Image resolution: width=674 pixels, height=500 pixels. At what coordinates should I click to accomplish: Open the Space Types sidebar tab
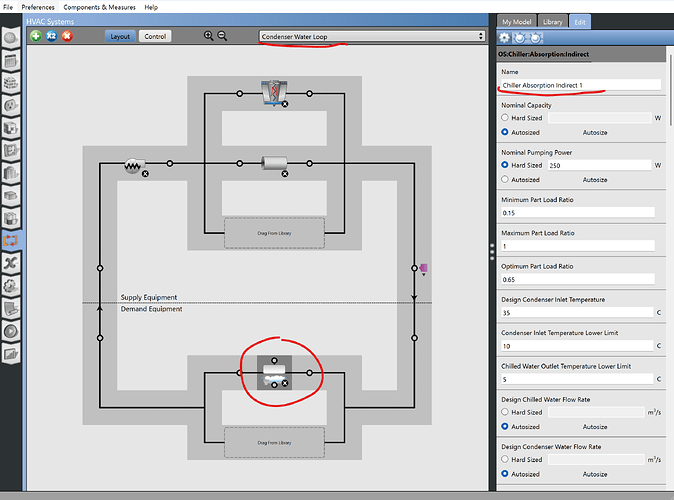click(11, 128)
